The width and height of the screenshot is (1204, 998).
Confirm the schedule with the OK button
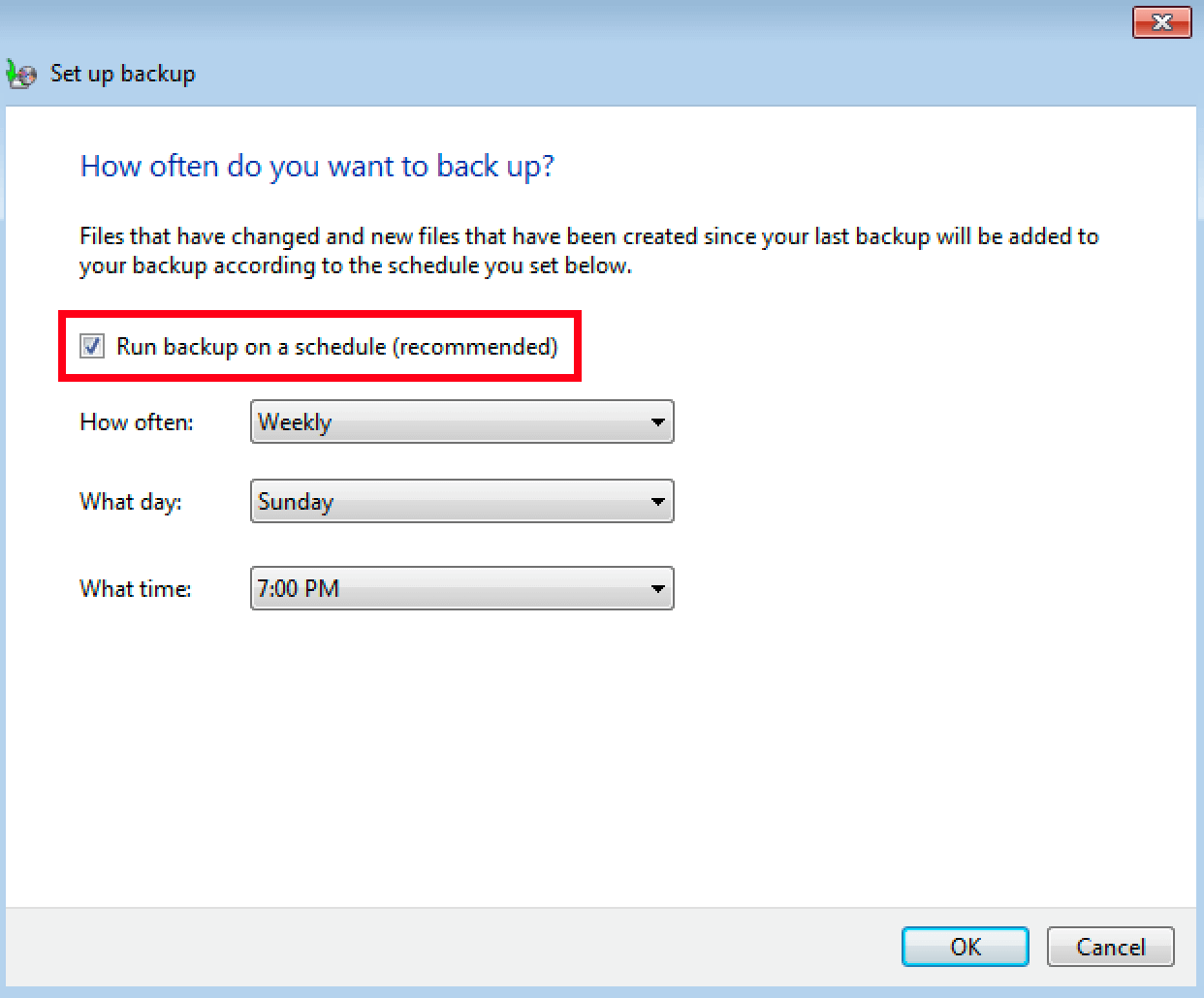[965, 947]
